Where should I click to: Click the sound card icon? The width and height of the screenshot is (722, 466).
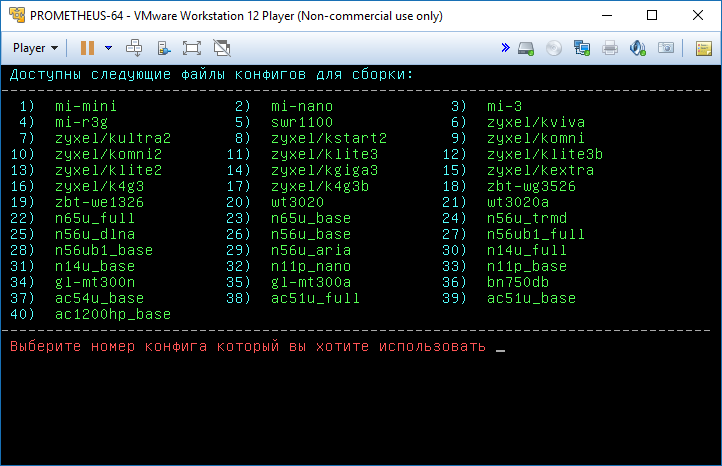(638, 48)
